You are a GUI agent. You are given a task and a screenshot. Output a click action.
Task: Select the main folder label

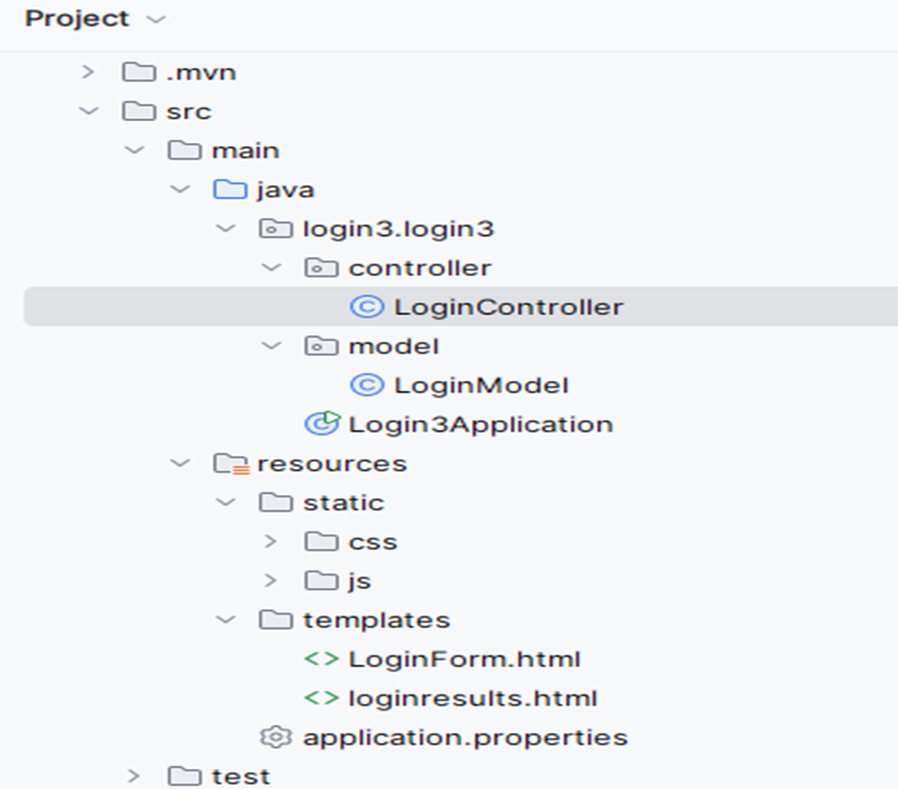[x=245, y=151]
